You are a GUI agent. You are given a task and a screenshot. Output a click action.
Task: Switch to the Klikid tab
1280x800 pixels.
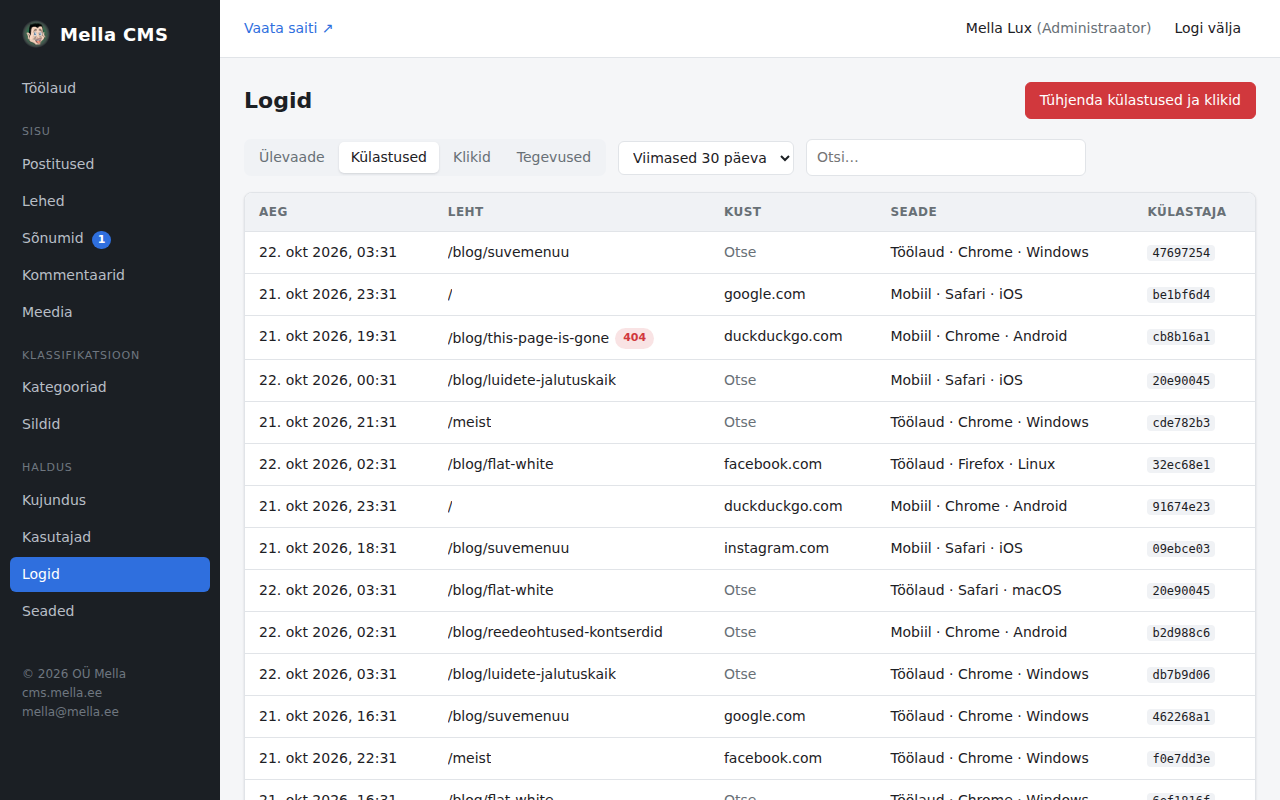[472, 157]
